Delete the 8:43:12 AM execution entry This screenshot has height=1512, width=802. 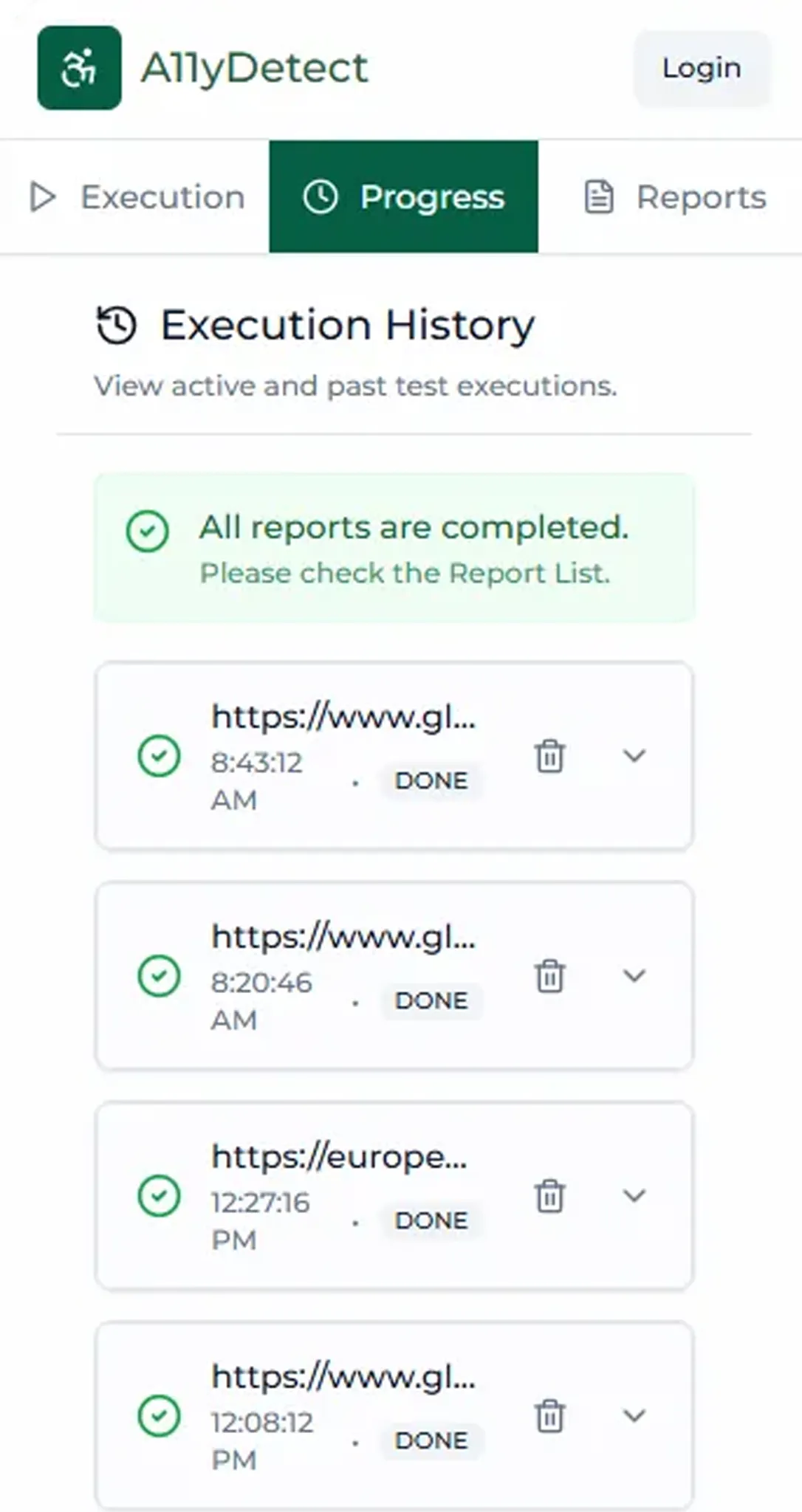(549, 756)
